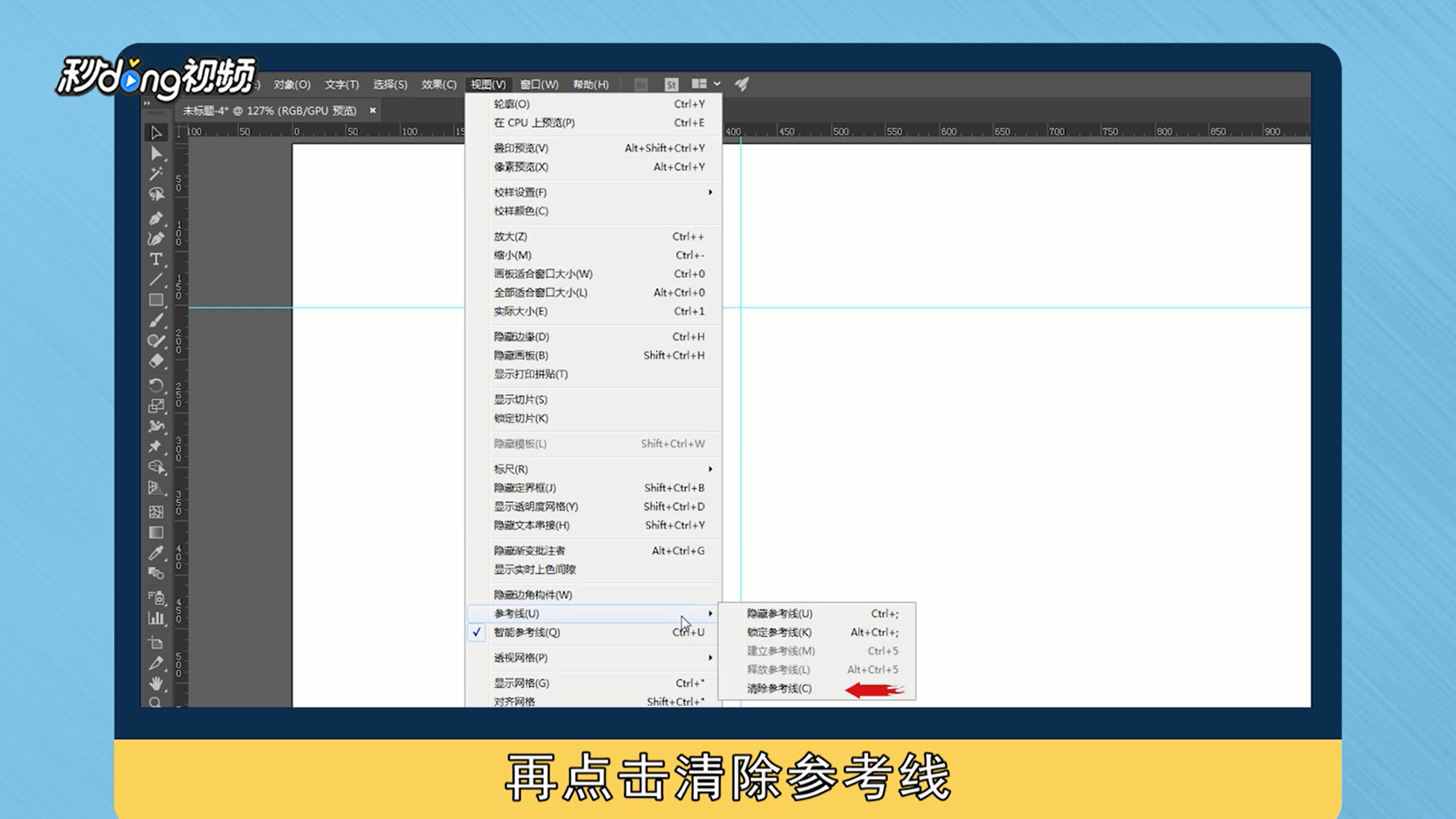Click 锁定参考线(K) in the submenu
1456x819 pixels.
tap(817, 632)
